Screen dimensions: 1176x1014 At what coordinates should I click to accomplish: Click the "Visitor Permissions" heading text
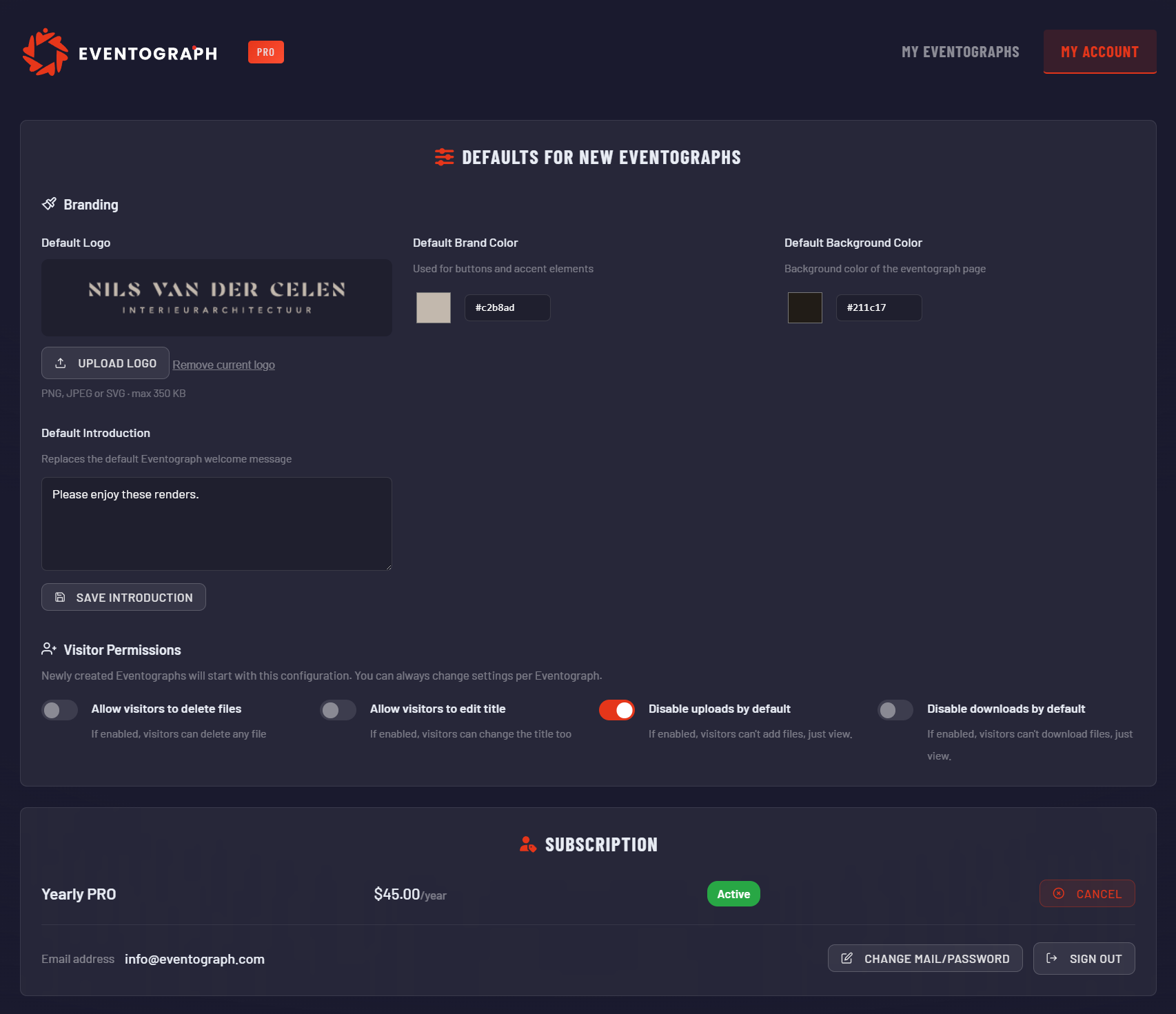click(x=123, y=650)
